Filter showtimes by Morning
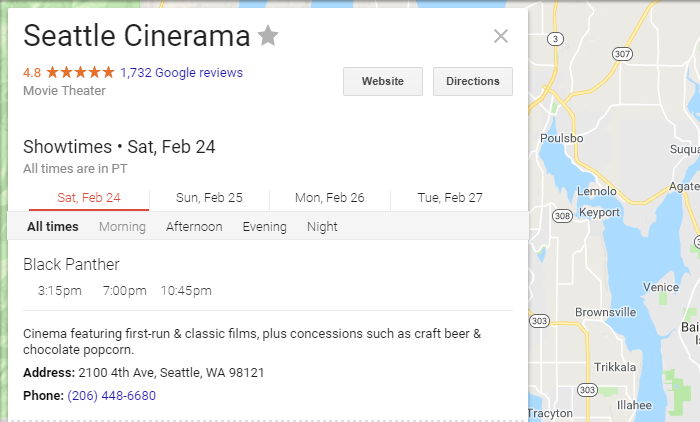700x422 pixels. [x=122, y=227]
